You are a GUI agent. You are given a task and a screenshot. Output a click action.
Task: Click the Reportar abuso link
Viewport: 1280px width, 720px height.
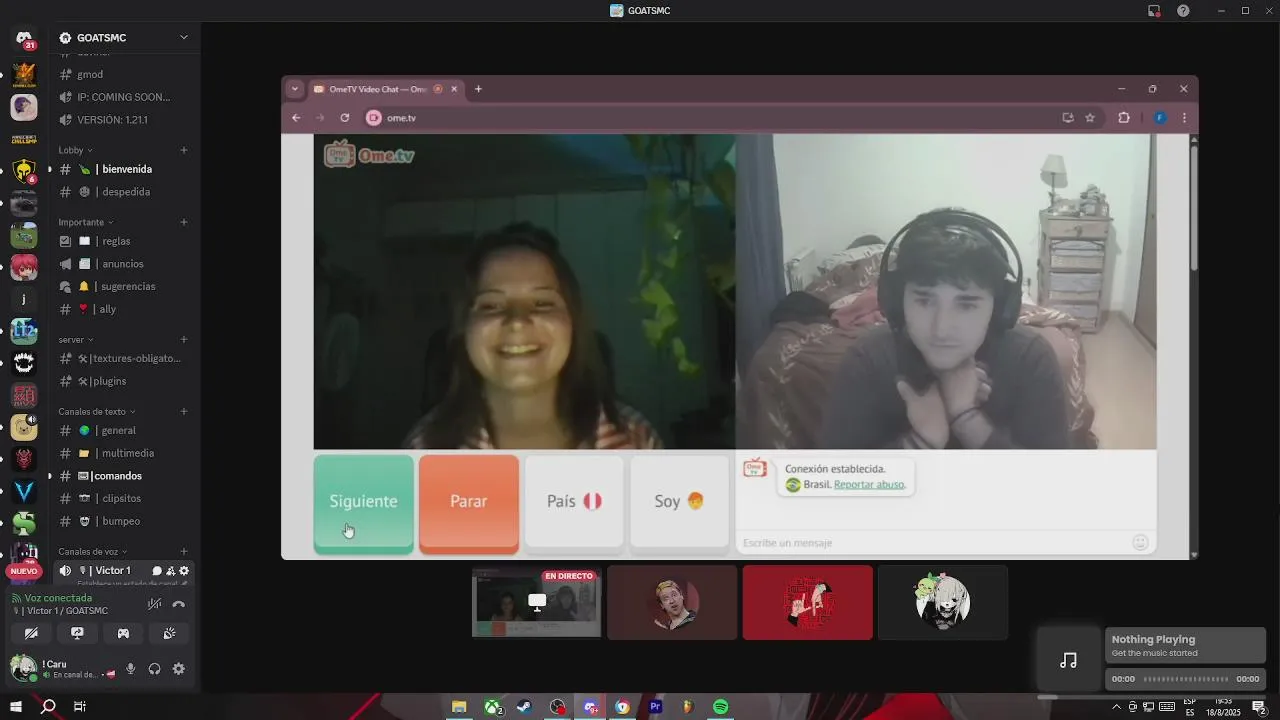pyautogui.click(x=869, y=485)
